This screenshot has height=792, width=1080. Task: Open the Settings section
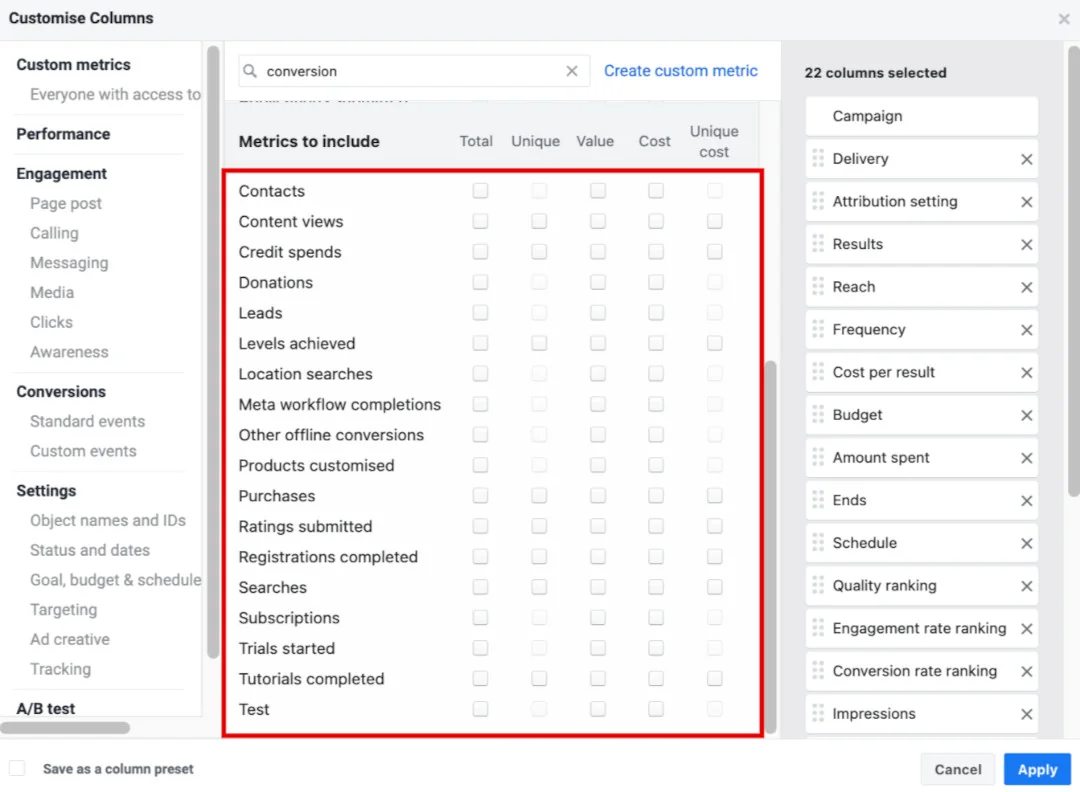coord(46,491)
